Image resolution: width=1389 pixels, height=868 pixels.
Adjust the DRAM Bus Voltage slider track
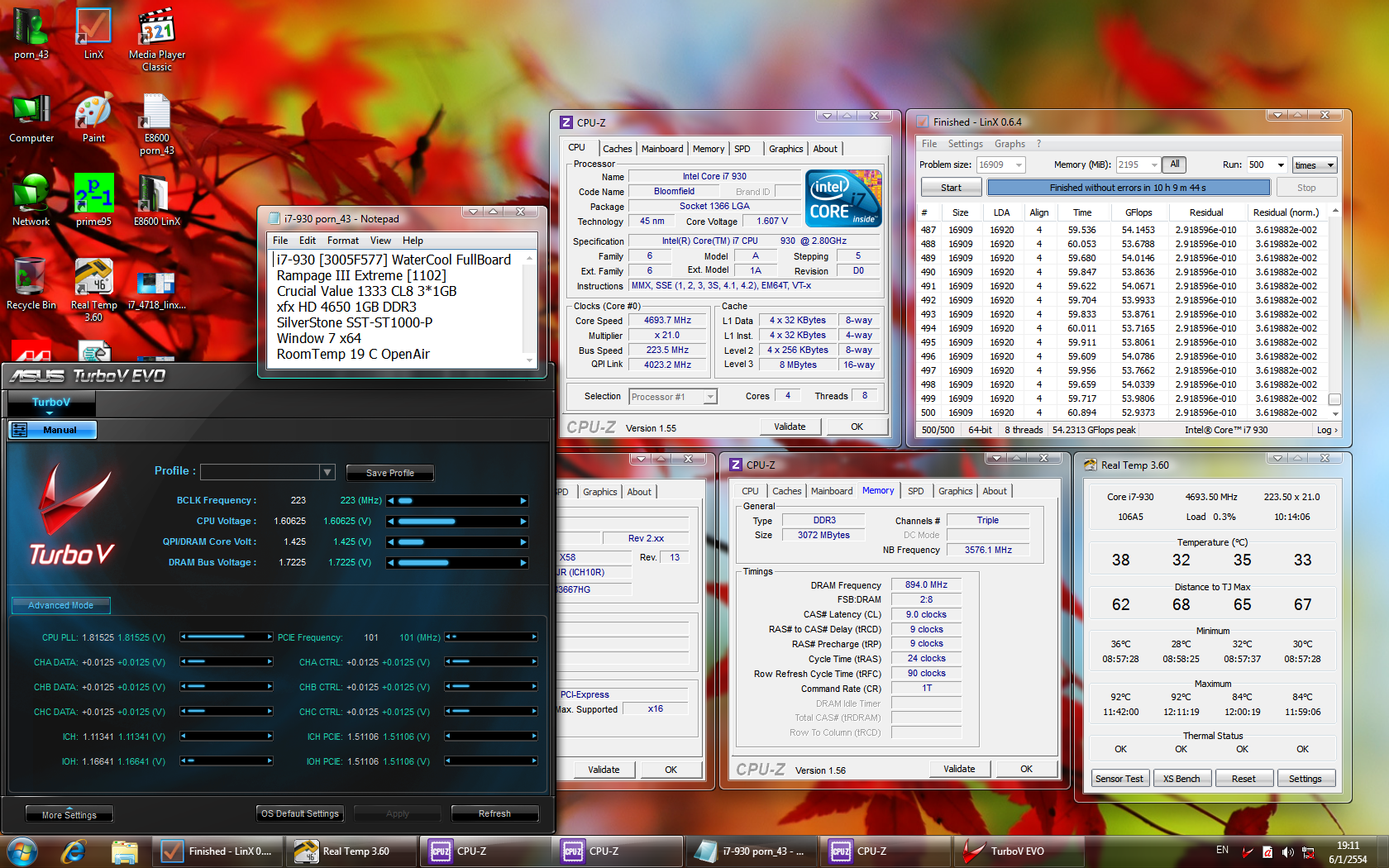pyautogui.click(x=456, y=563)
